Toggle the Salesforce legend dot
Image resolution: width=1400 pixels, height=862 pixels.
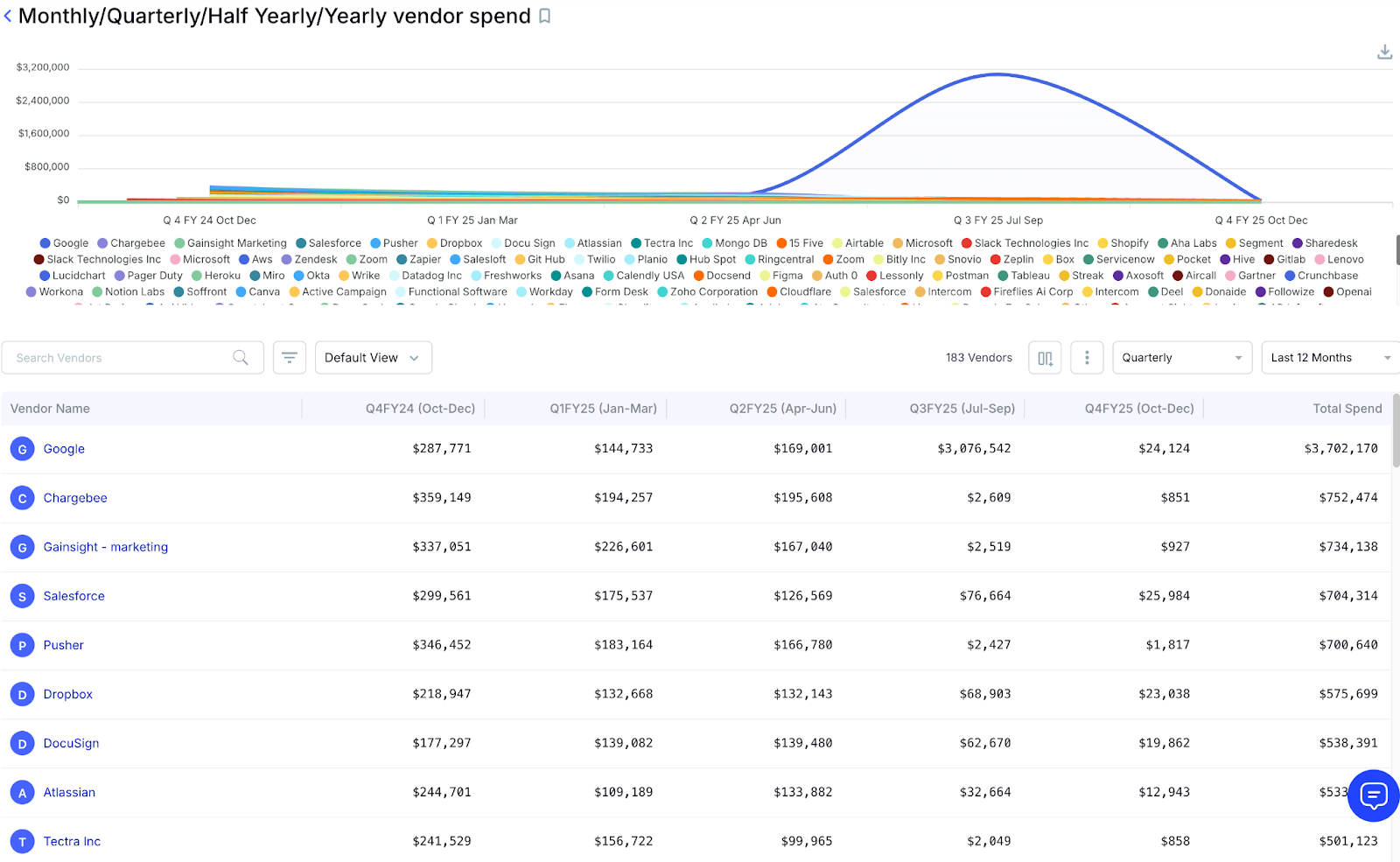click(302, 242)
